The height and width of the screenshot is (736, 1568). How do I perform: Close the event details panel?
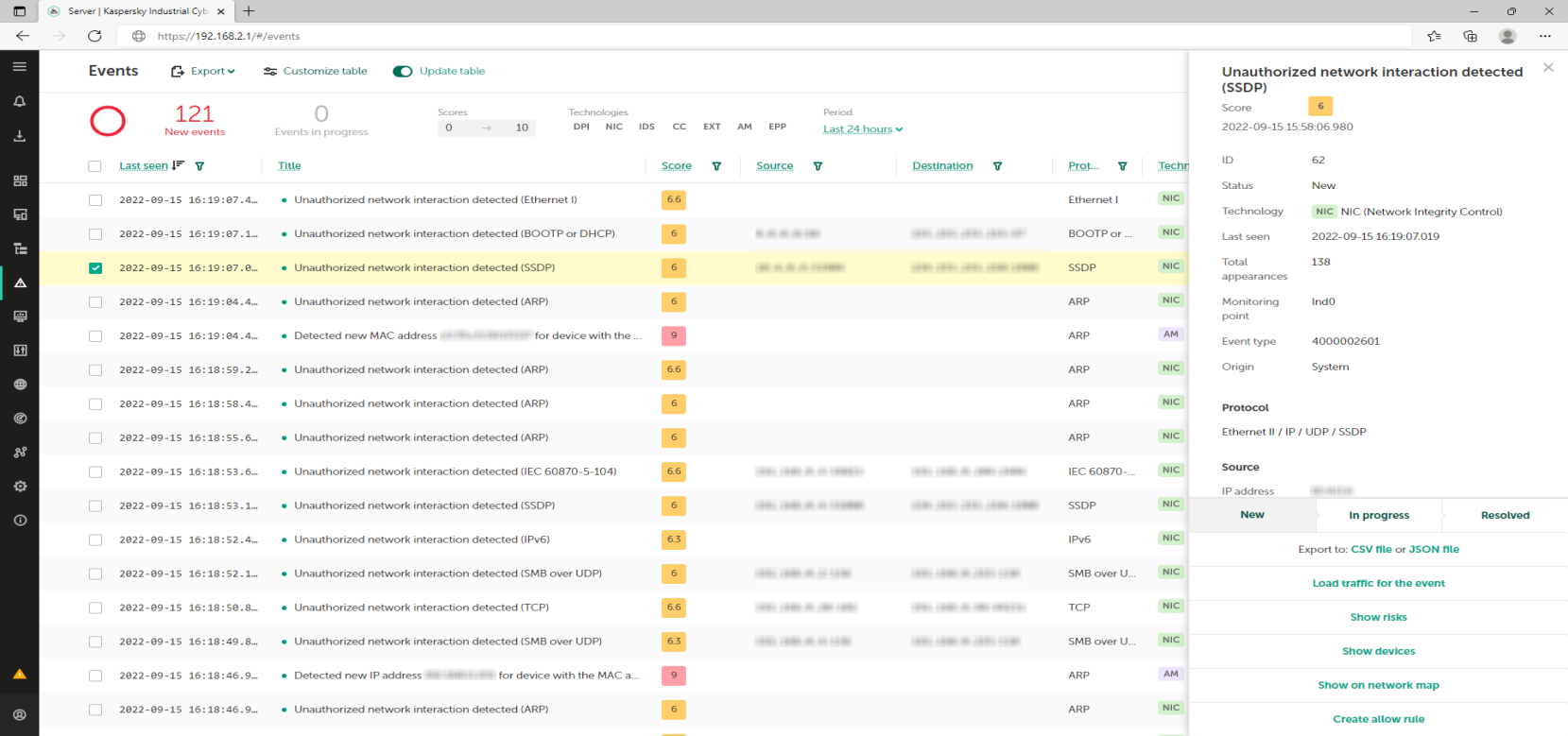coord(1548,67)
